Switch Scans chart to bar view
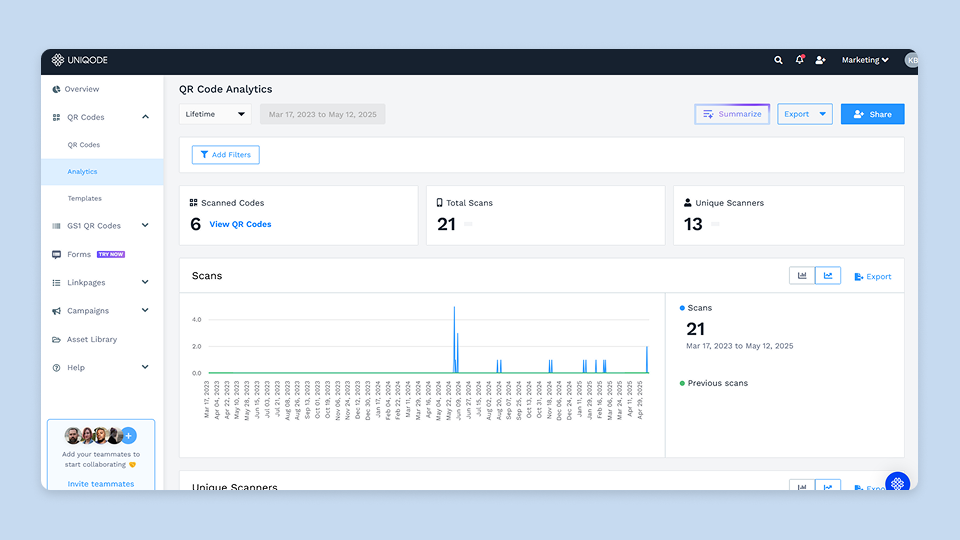Image resolution: width=960 pixels, height=540 pixels. pyautogui.click(x=802, y=276)
